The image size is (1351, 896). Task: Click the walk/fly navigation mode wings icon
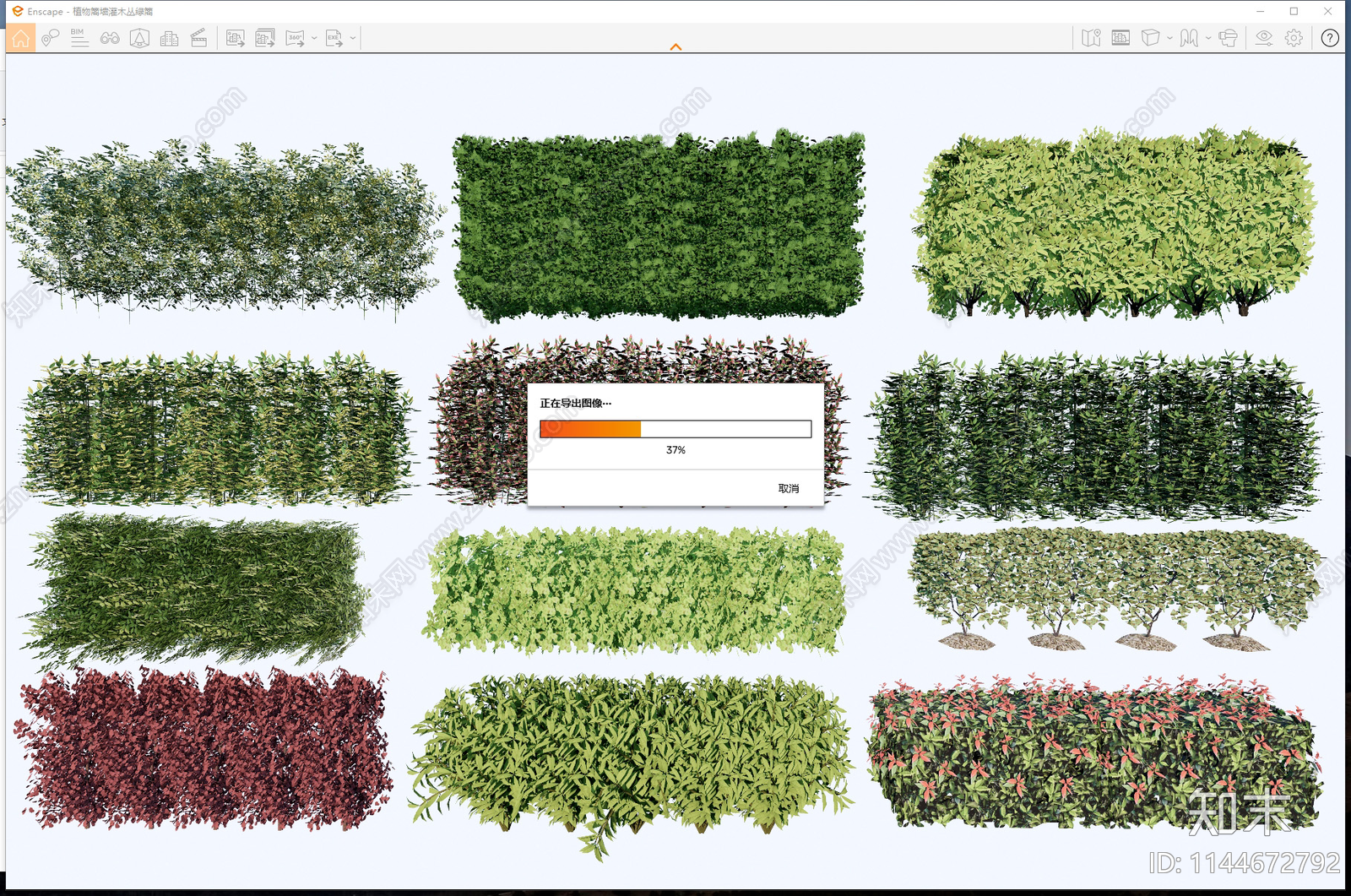[x=1189, y=38]
